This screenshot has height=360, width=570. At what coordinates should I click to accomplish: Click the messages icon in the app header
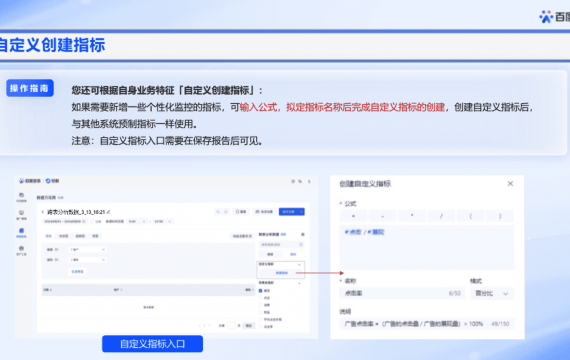point(300,181)
